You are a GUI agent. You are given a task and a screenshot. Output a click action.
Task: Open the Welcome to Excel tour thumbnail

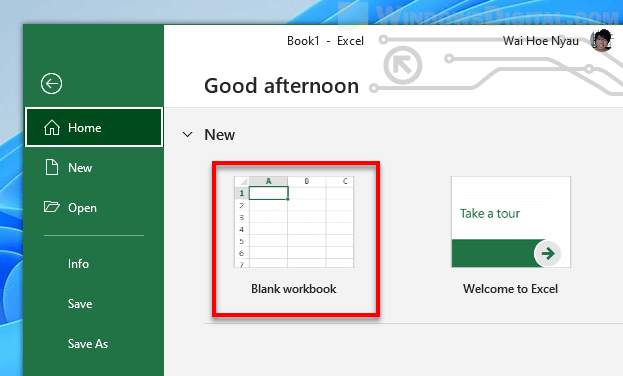(511, 222)
